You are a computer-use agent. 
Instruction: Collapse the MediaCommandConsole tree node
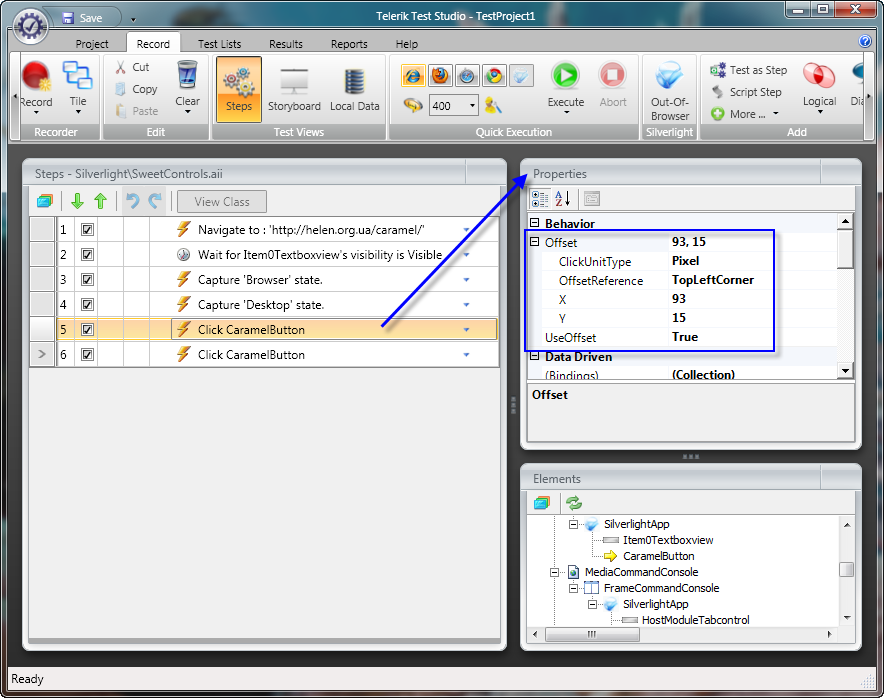tap(554, 572)
